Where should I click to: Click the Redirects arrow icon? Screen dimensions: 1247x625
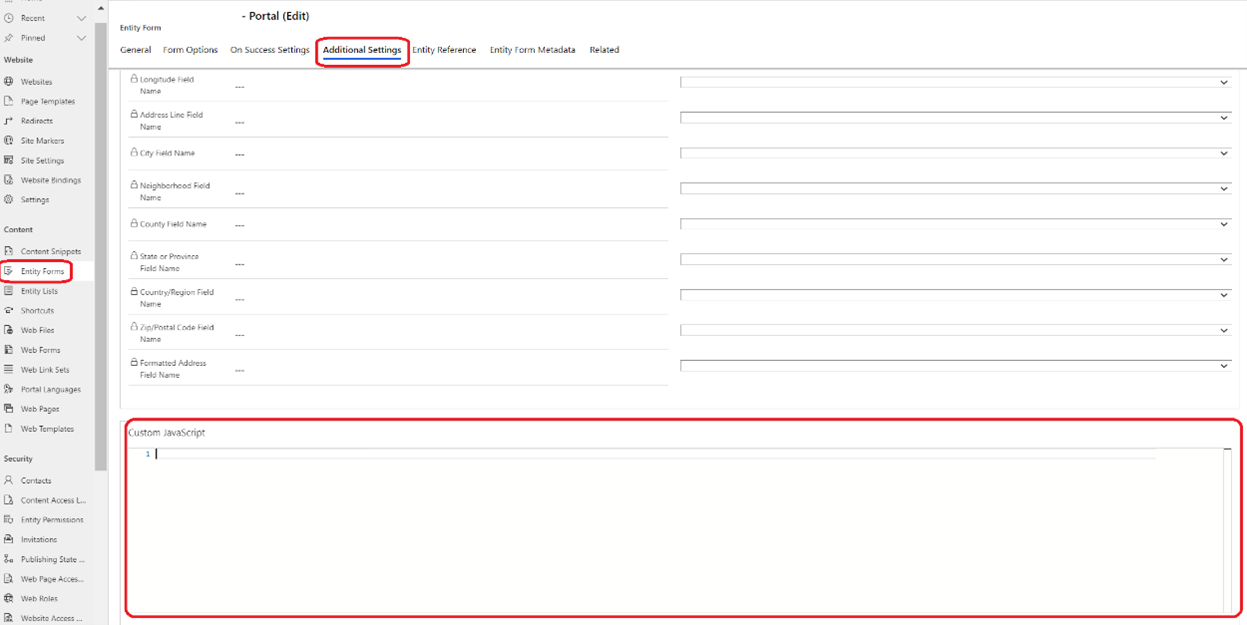coord(9,121)
